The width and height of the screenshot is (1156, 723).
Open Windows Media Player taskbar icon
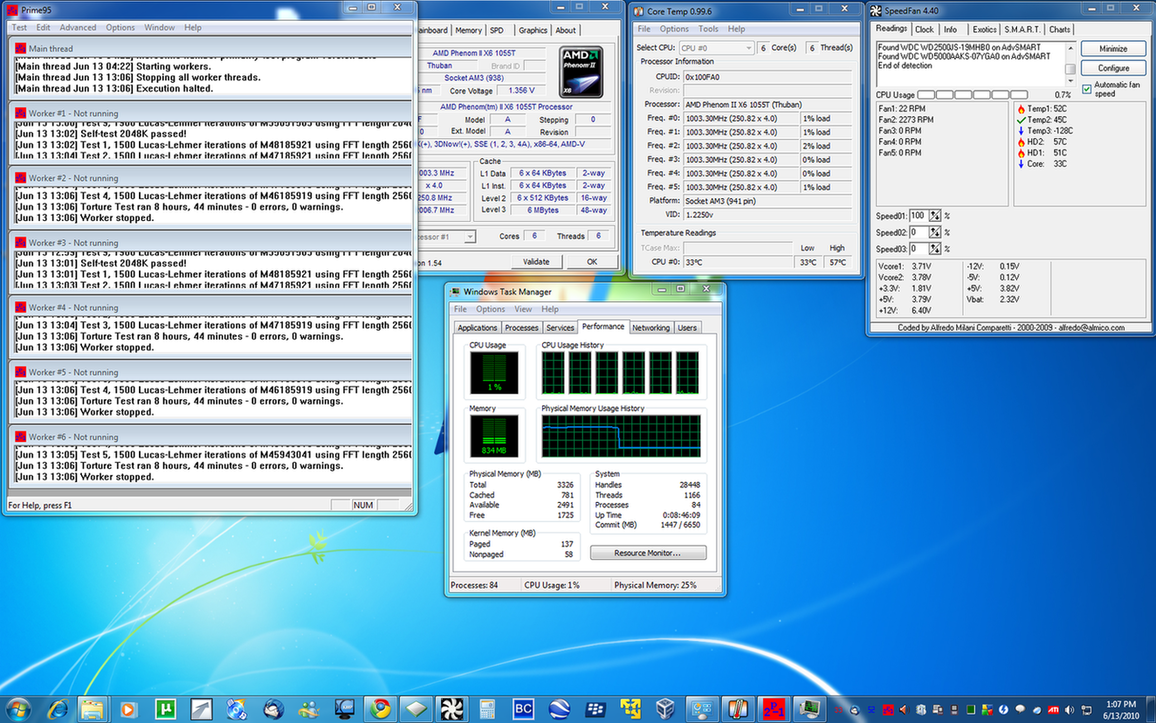pos(128,709)
